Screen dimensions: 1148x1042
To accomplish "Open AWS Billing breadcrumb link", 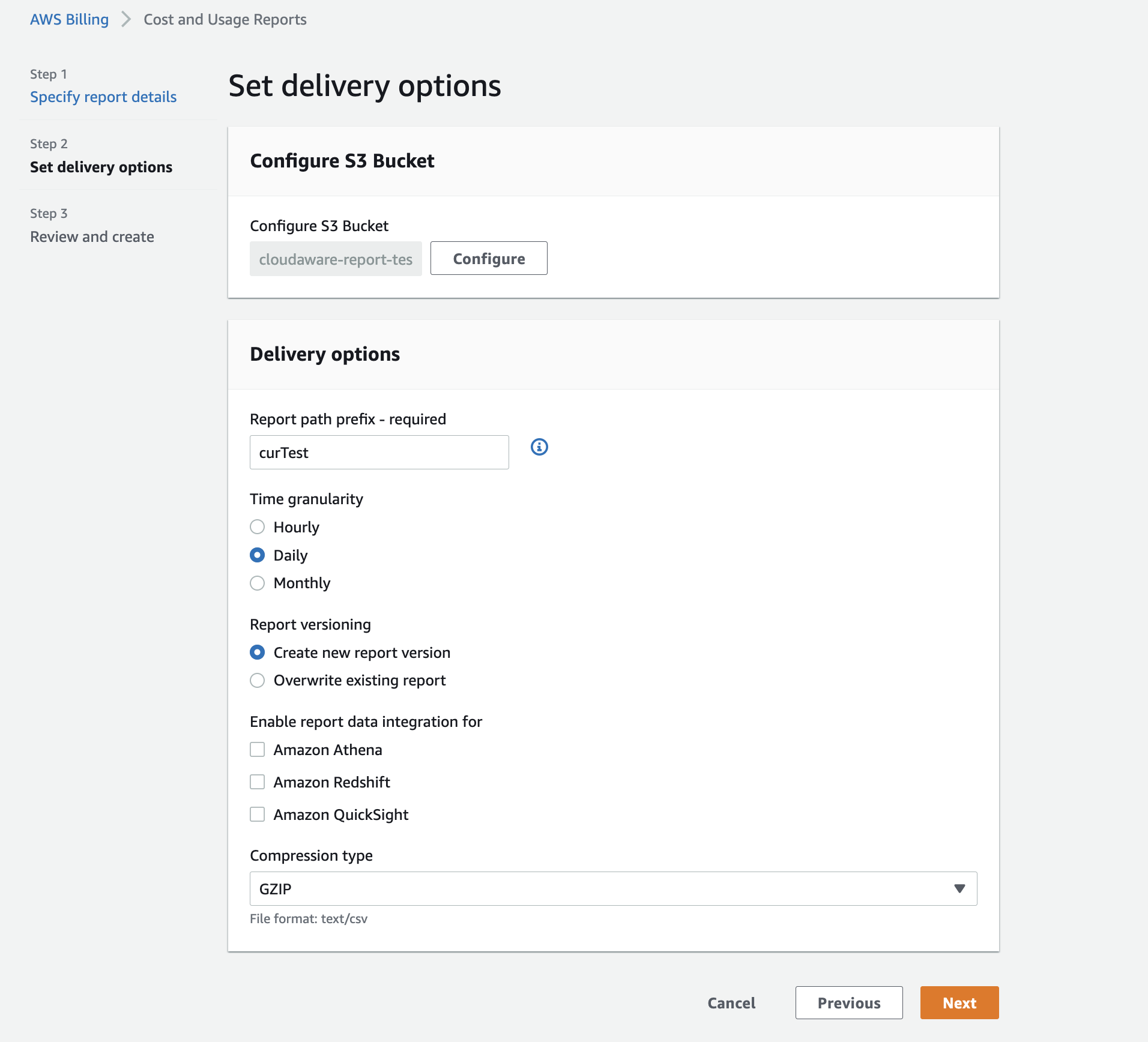I will click(69, 19).
